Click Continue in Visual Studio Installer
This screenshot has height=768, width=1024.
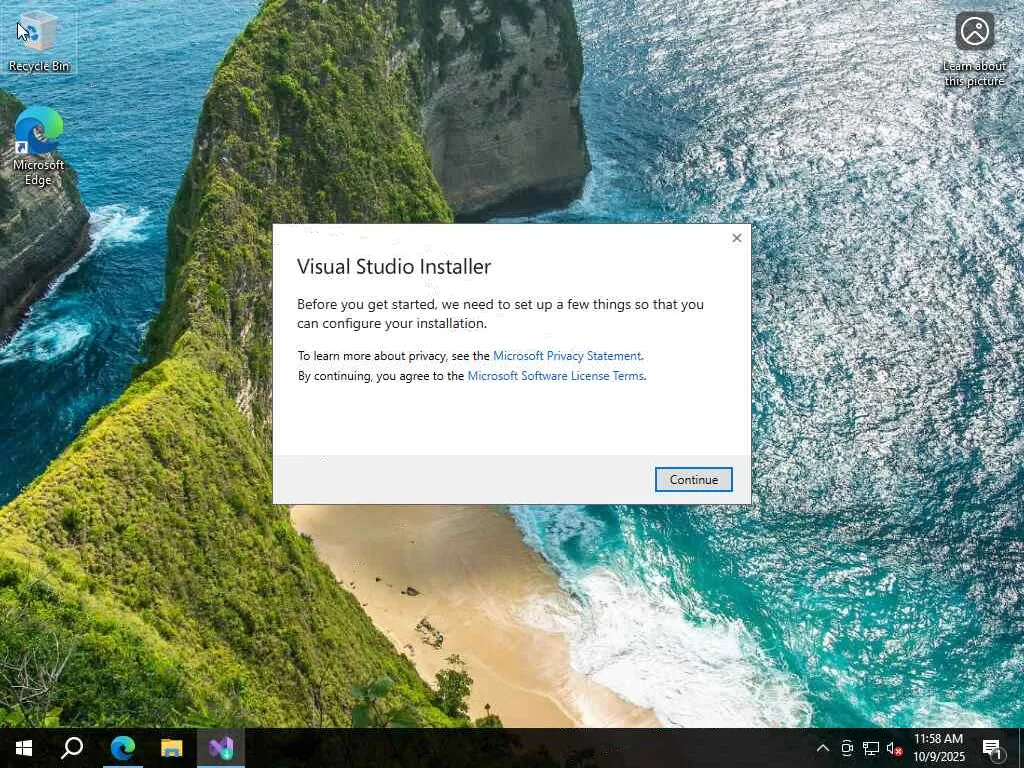pyautogui.click(x=694, y=479)
